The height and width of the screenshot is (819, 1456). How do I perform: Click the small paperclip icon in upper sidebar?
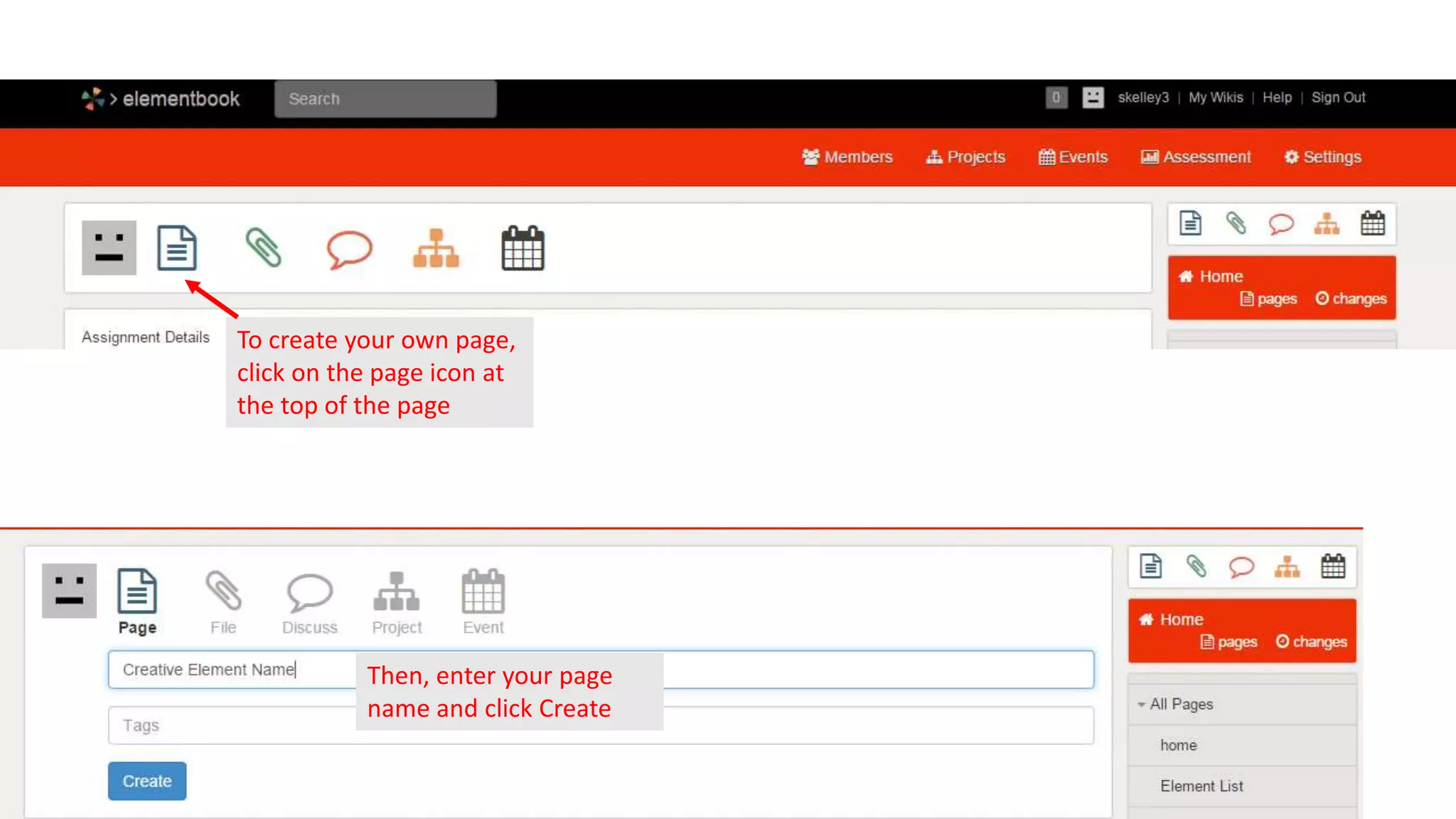pyautogui.click(x=1236, y=223)
